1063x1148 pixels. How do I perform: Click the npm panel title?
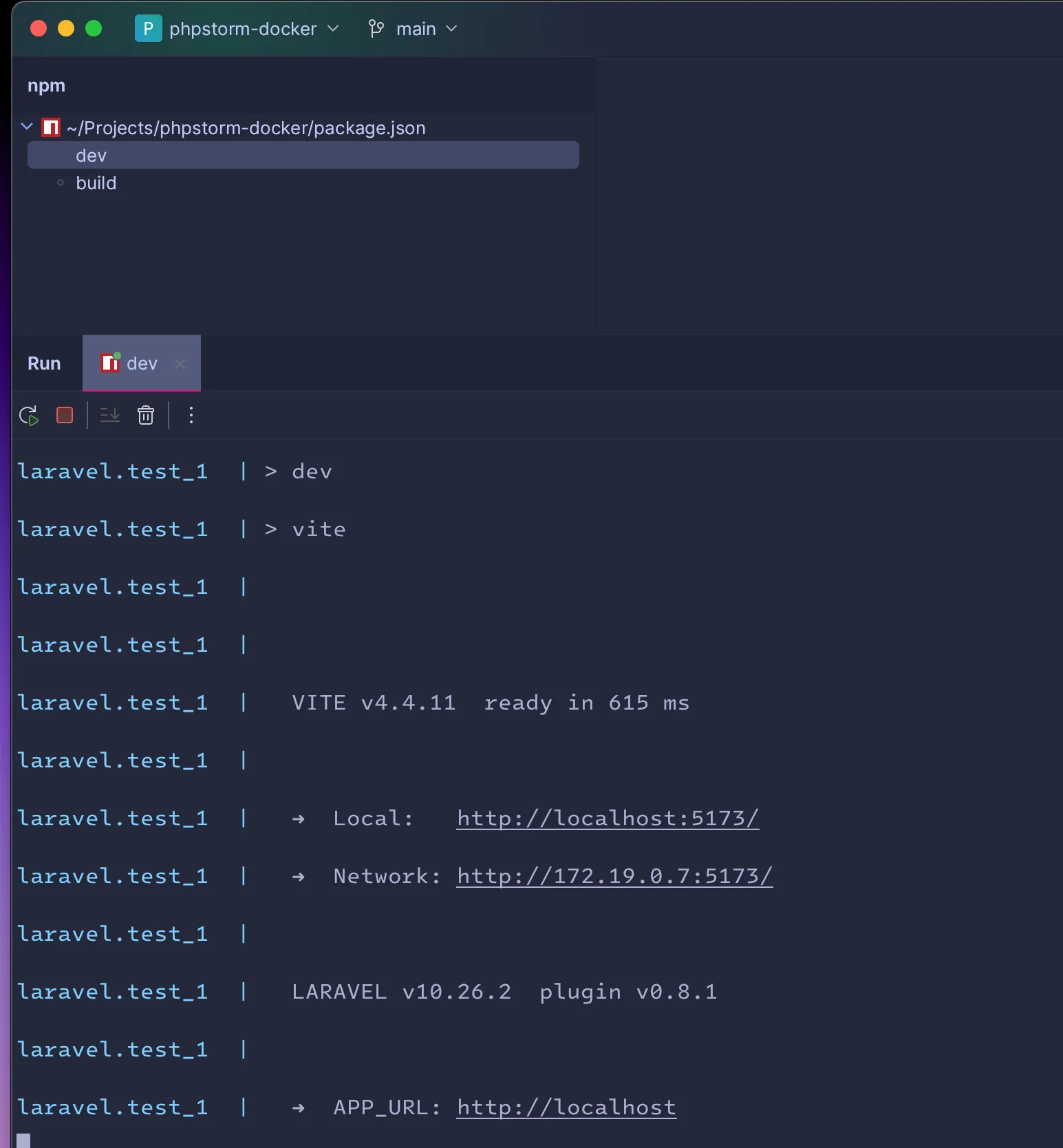tap(46, 85)
